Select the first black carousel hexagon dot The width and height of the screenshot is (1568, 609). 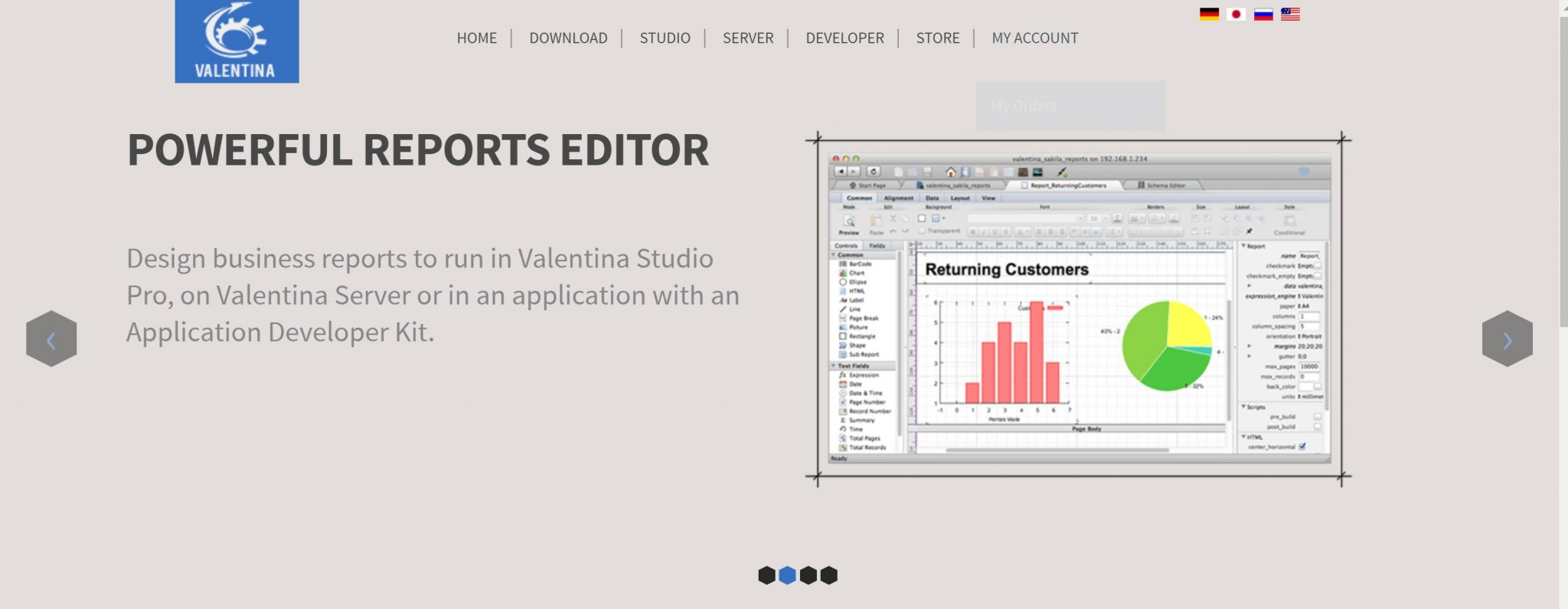pos(766,575)
